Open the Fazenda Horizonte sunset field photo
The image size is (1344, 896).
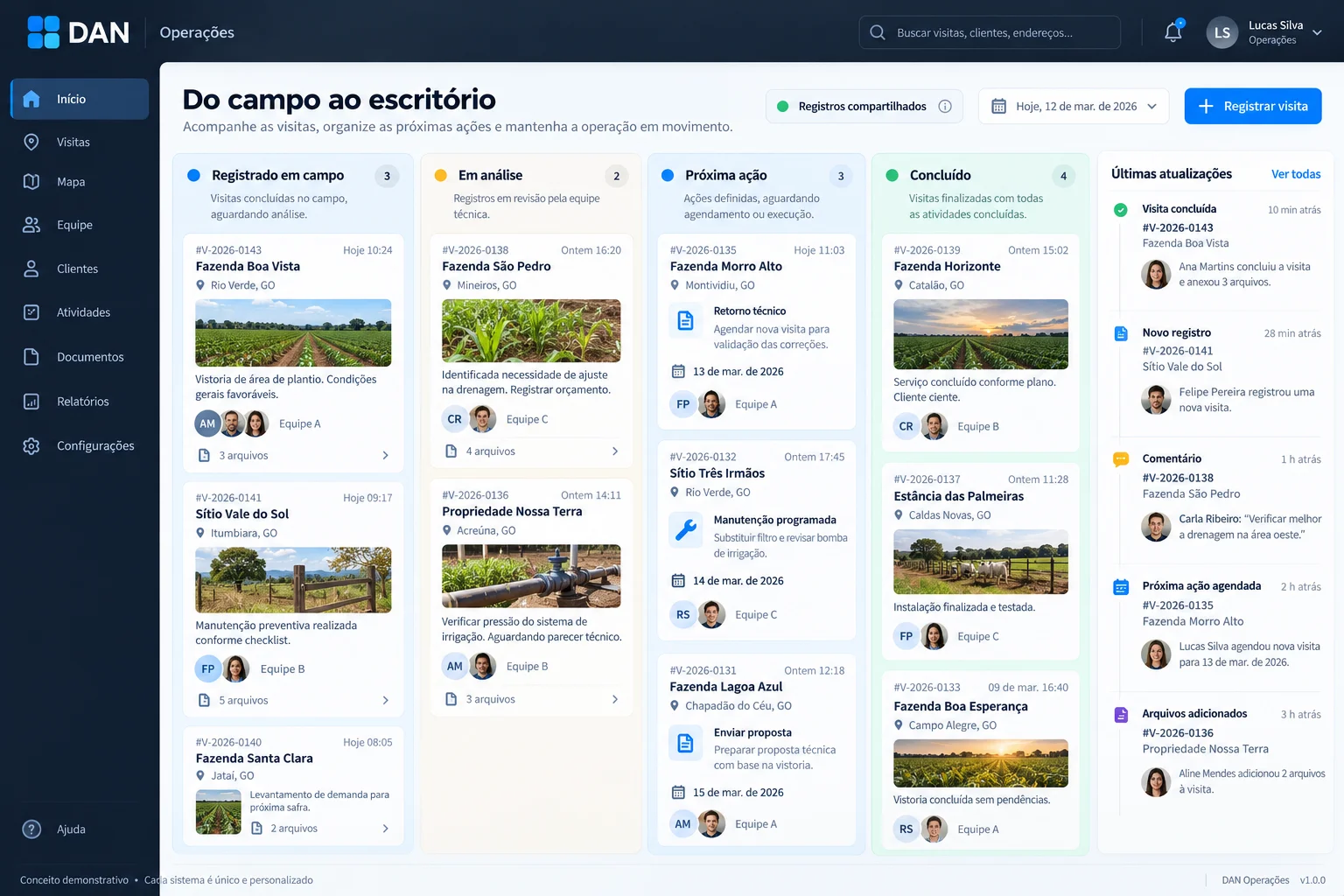click(x=981, y=334)
